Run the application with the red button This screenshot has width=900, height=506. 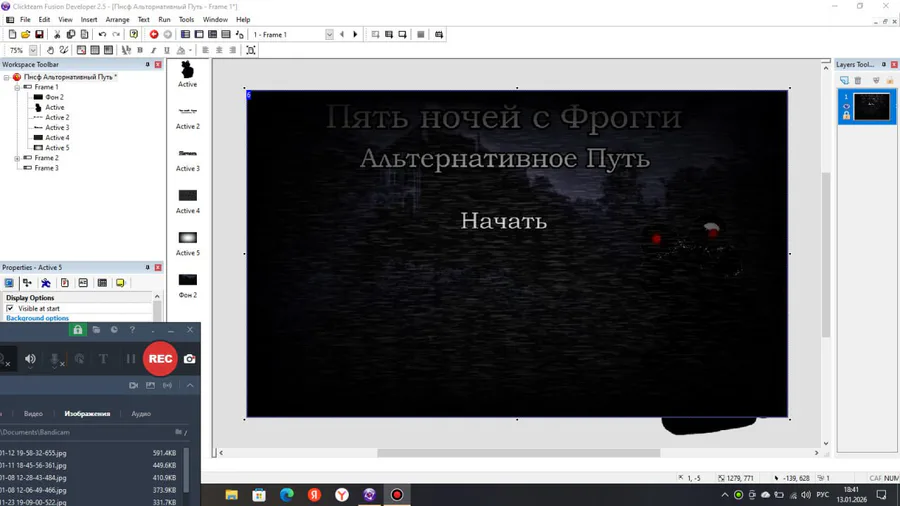click(x=154, y=34)
